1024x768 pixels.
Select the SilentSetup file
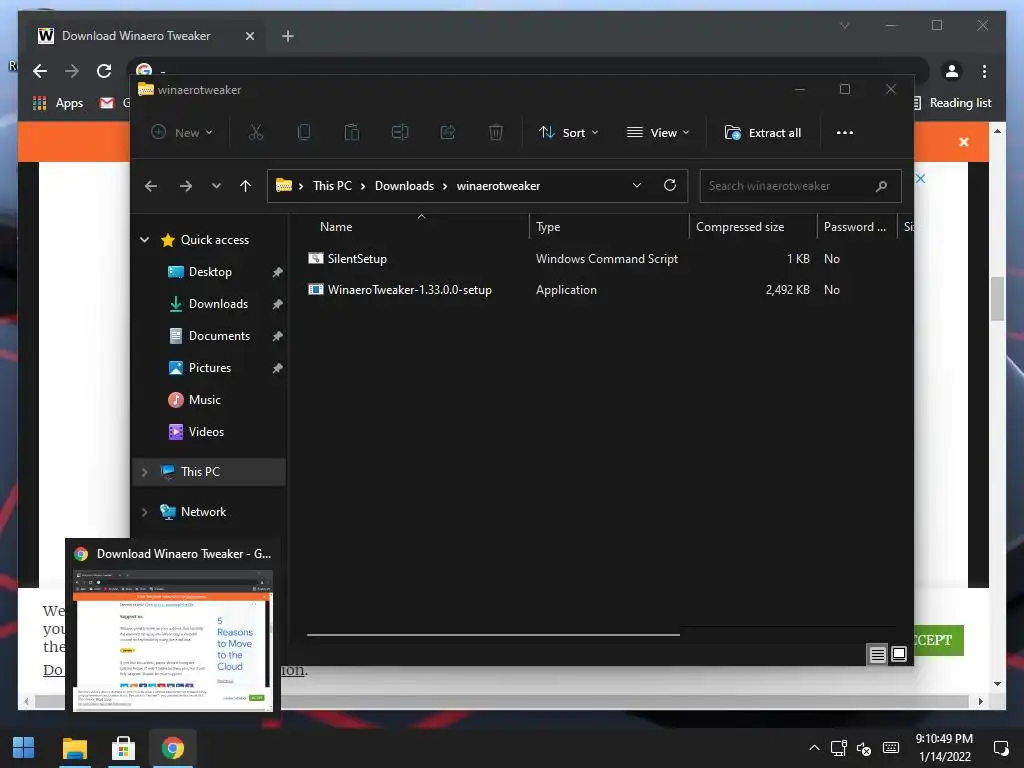tap(357, 259)
